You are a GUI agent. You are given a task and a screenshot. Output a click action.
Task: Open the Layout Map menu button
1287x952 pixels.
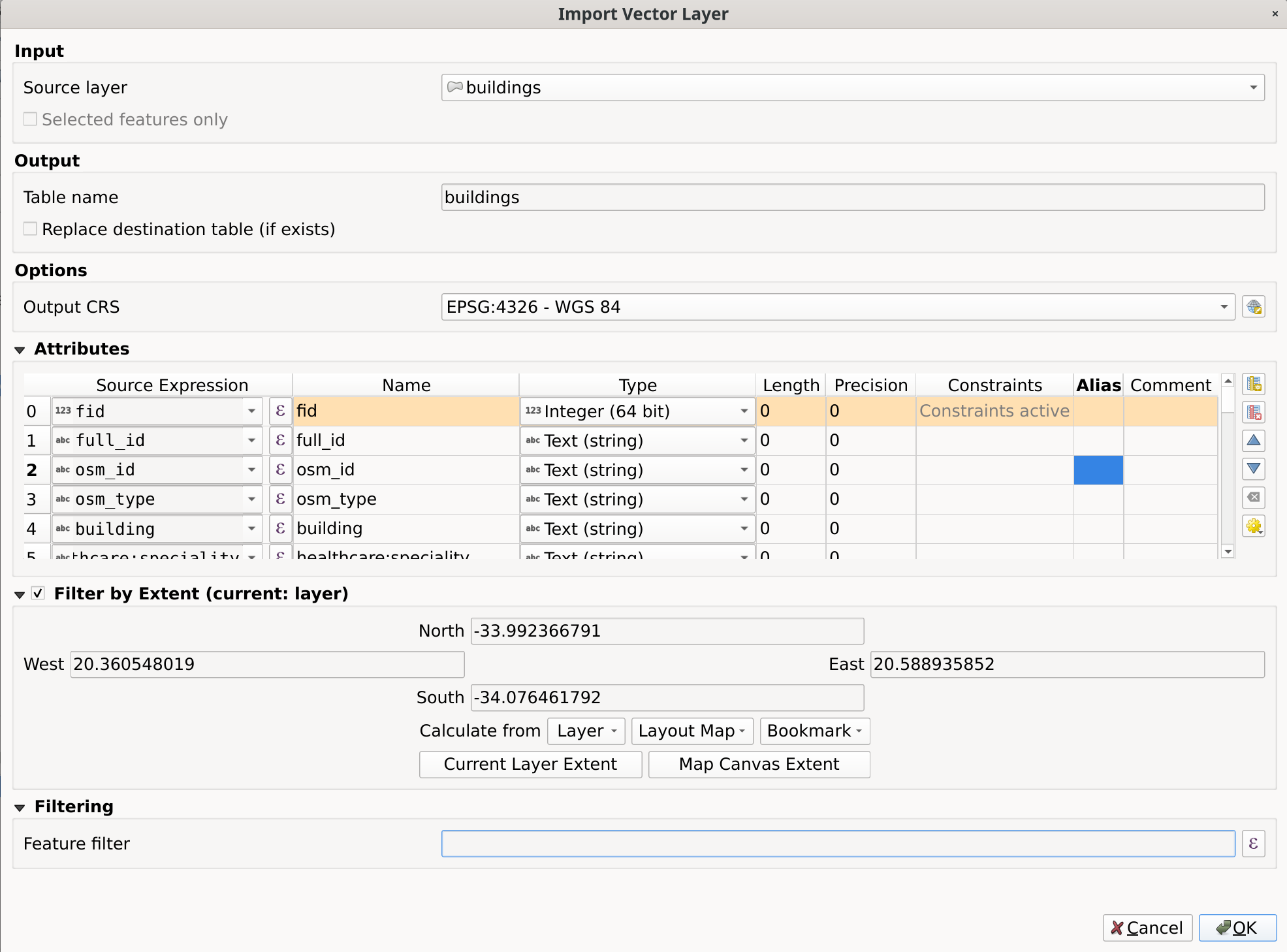(x=691, y=731)
